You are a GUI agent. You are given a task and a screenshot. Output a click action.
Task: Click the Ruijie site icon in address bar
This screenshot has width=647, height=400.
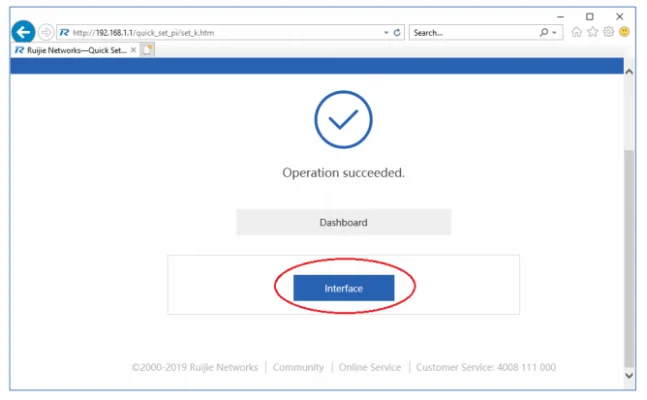tap(64, 32)
